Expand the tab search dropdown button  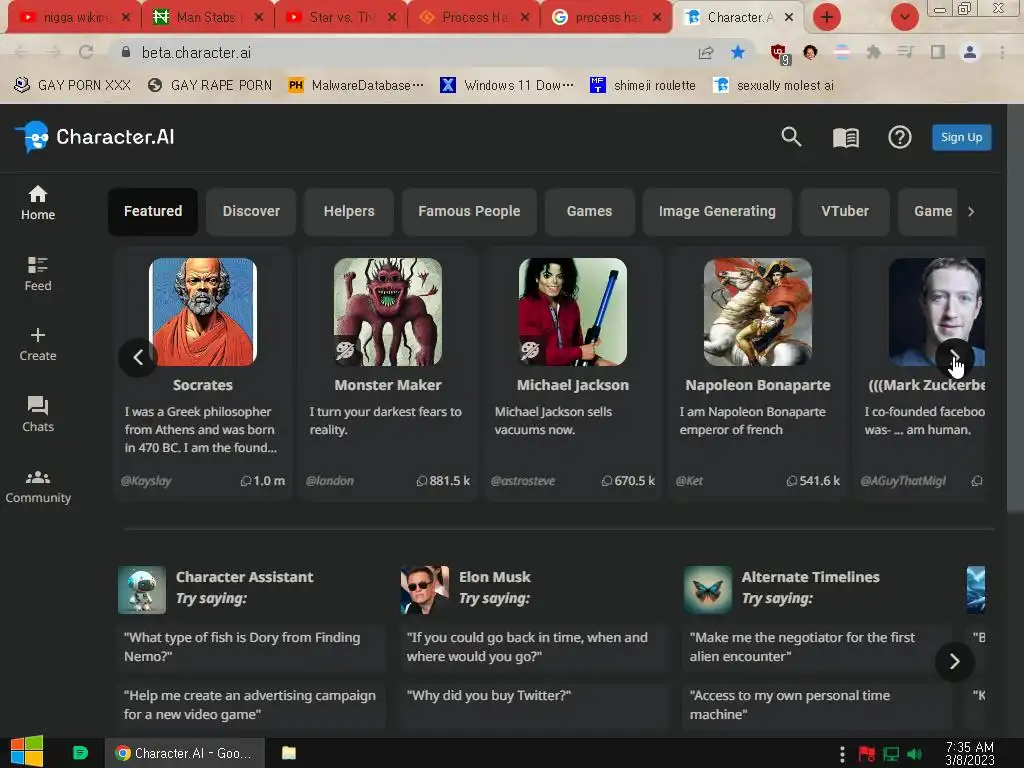click(904, 17)
